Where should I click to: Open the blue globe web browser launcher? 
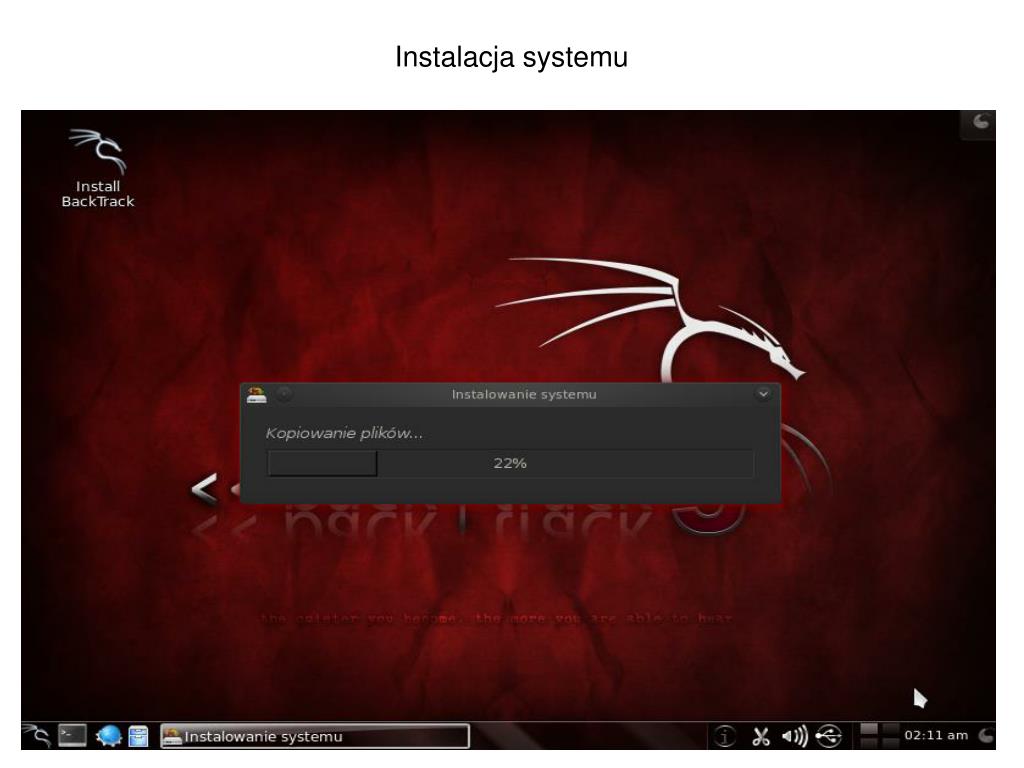coord(108,736)
